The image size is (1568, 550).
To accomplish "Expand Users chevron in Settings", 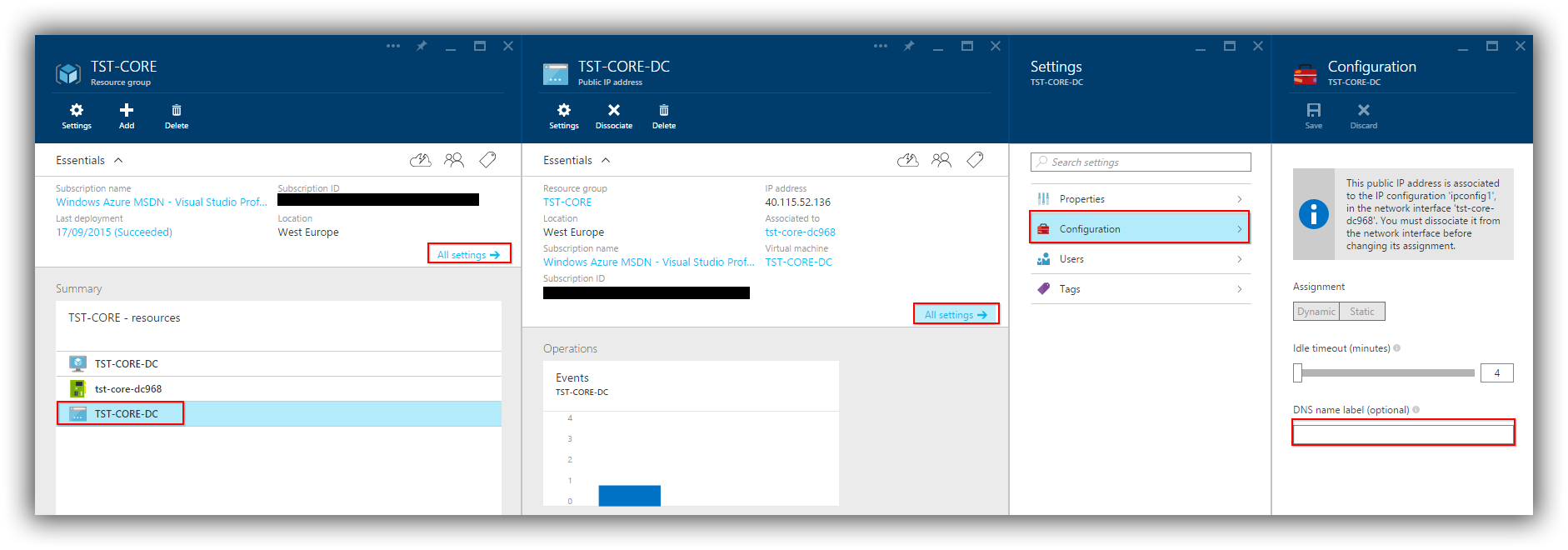I will (x=1240, y=259).
